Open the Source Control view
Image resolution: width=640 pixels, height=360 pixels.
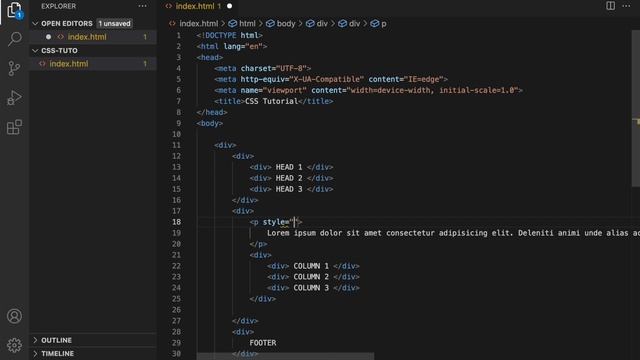pos(14,69)
